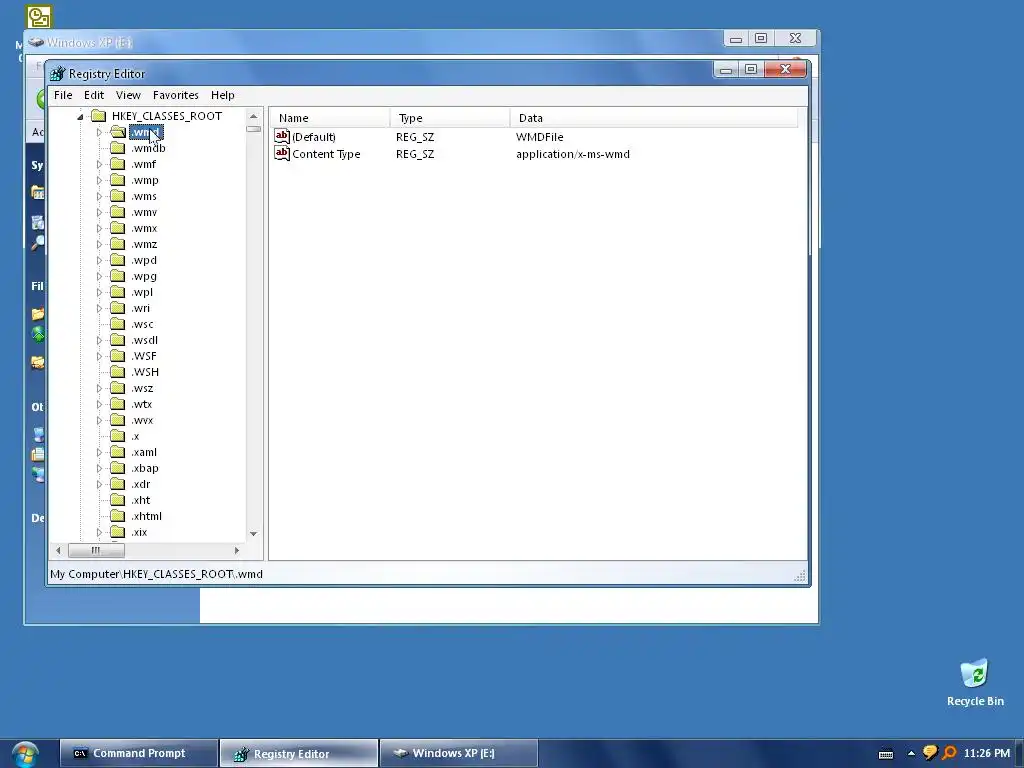Expand the .wmz key
The image size is (1024, 768).
[x=99, y=244]
